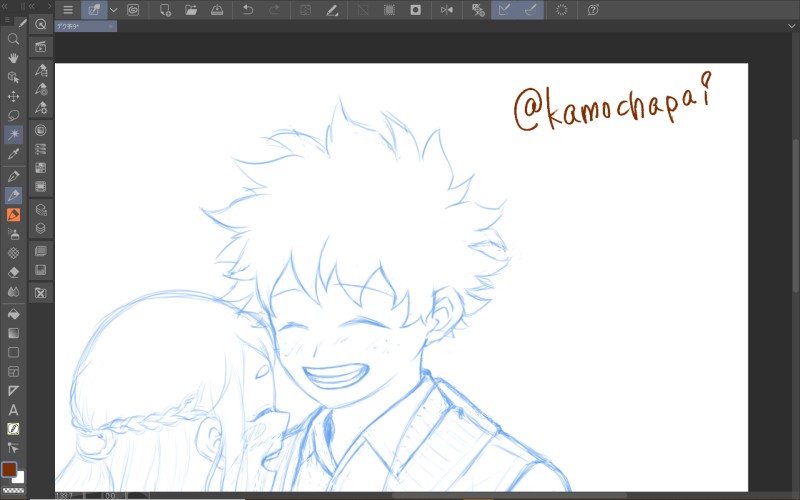Viewport: 800px width, 500px height.
Task: Select the Figure shape tool
Action: pos(13,353)
